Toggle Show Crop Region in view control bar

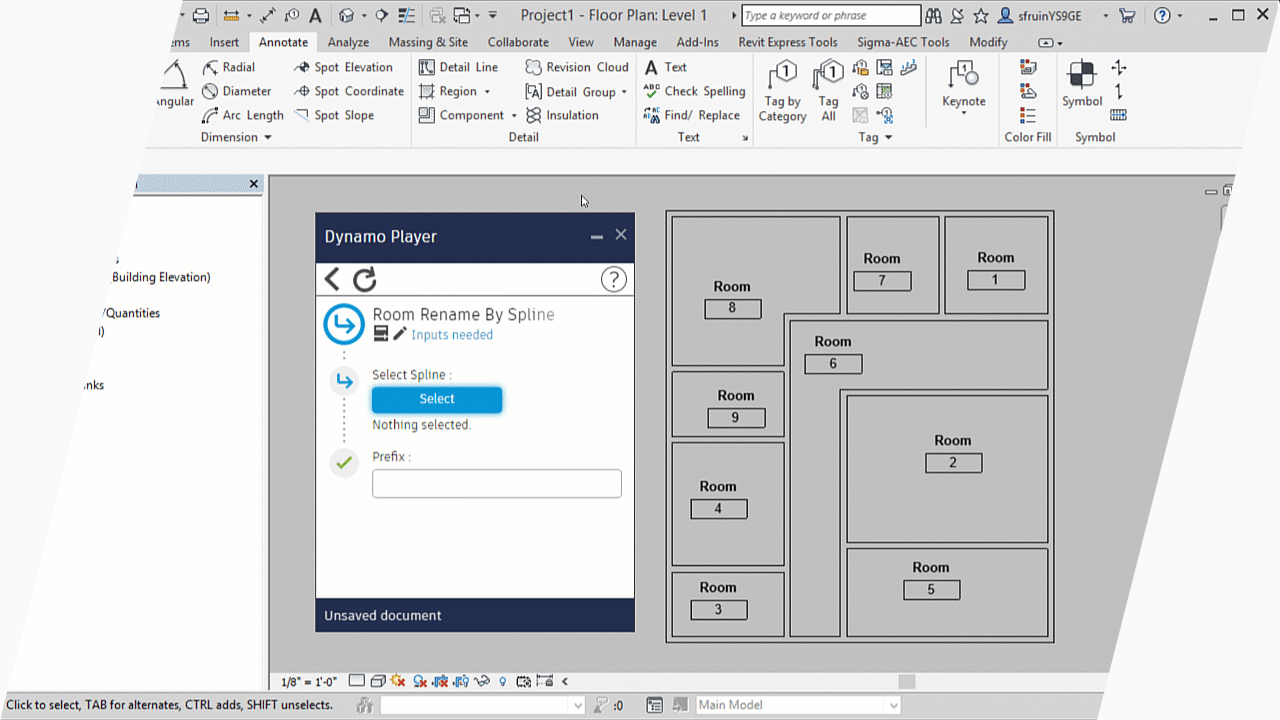461,681
